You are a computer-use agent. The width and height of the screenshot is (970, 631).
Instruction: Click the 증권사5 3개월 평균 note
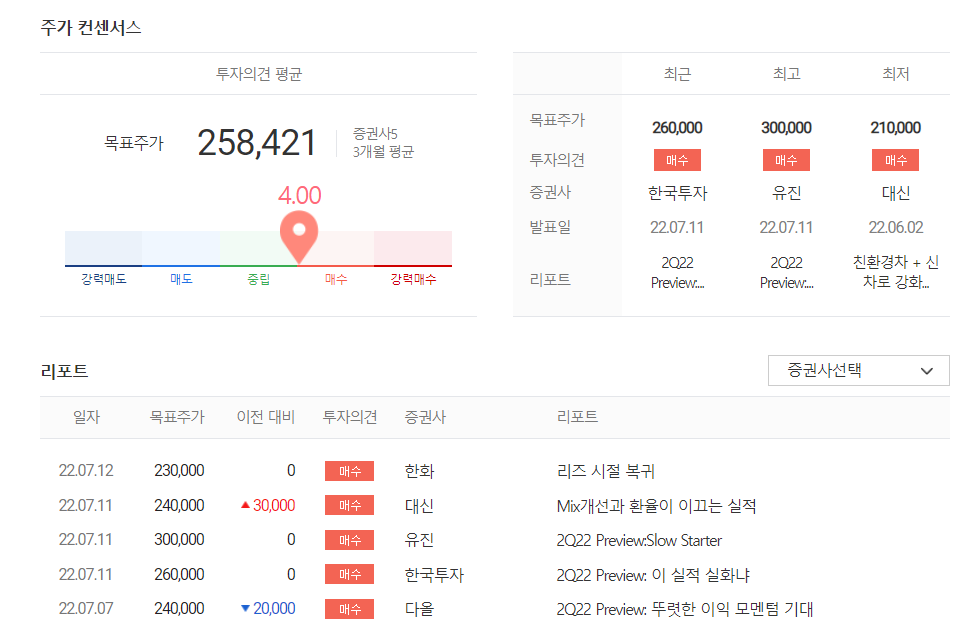click(x=383, y=143)
